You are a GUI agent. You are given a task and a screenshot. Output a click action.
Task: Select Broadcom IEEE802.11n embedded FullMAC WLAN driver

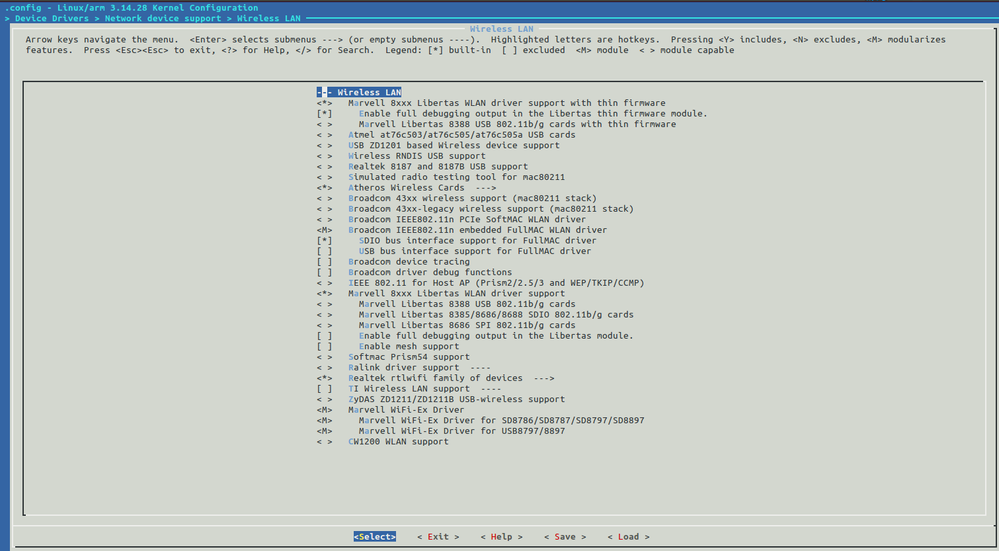[x=462, y=230]
